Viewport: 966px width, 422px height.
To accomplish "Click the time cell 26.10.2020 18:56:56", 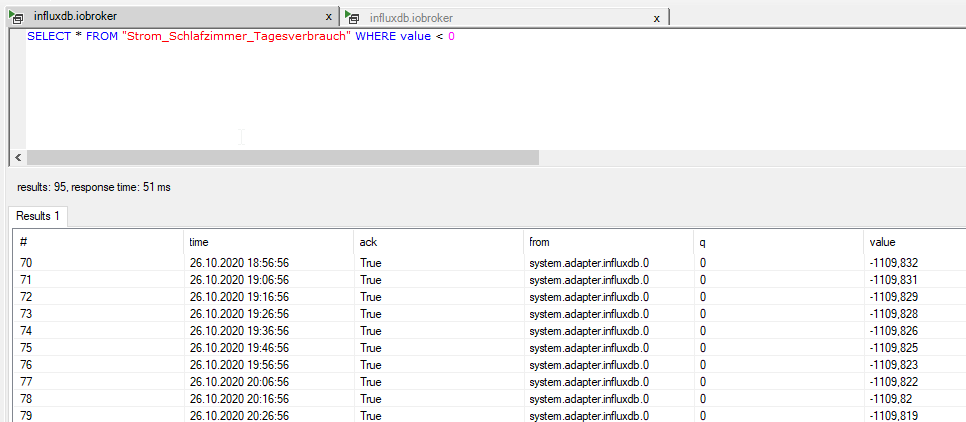I will click(240, 263).
